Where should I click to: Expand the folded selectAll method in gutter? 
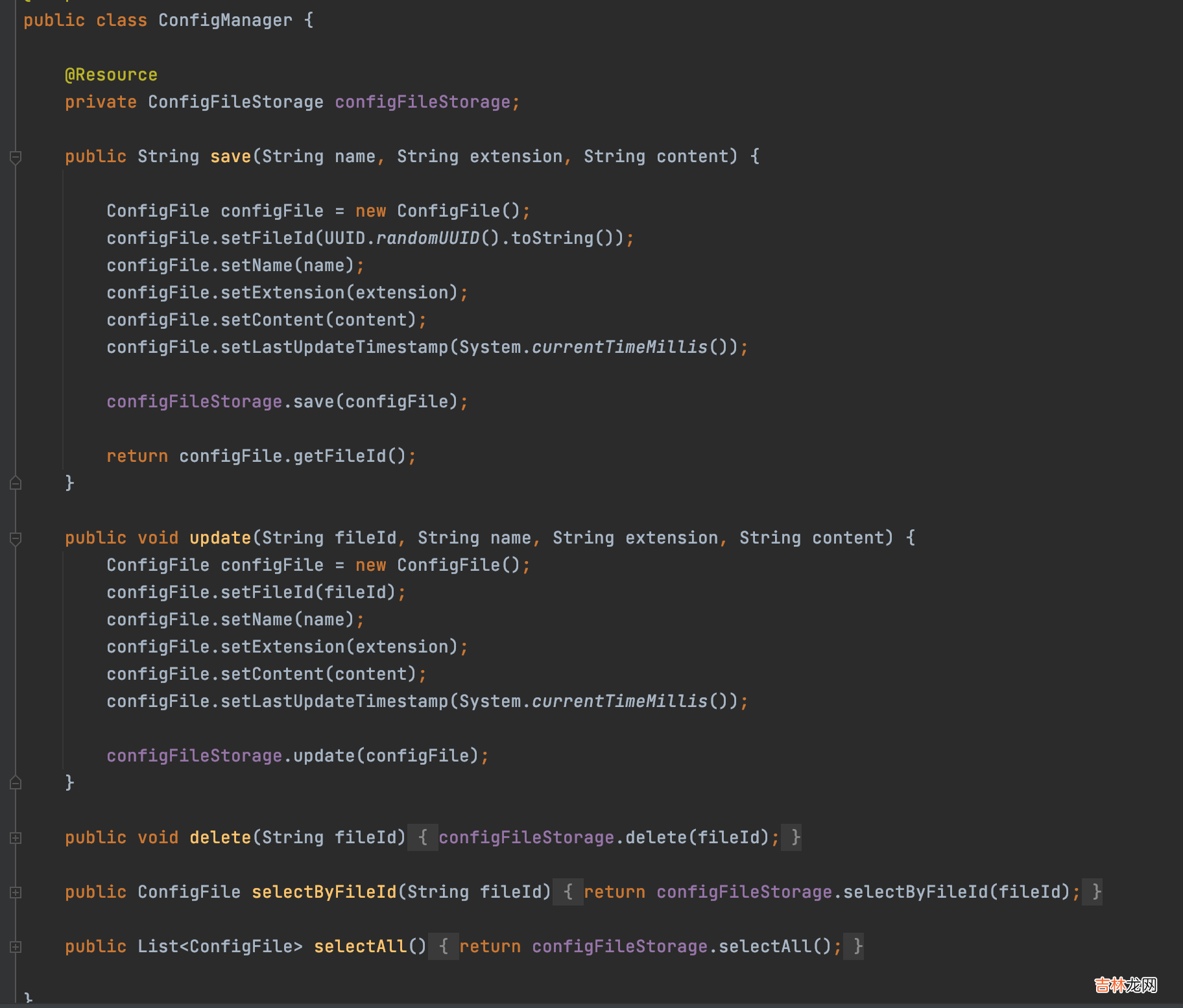tap(16, 947)
